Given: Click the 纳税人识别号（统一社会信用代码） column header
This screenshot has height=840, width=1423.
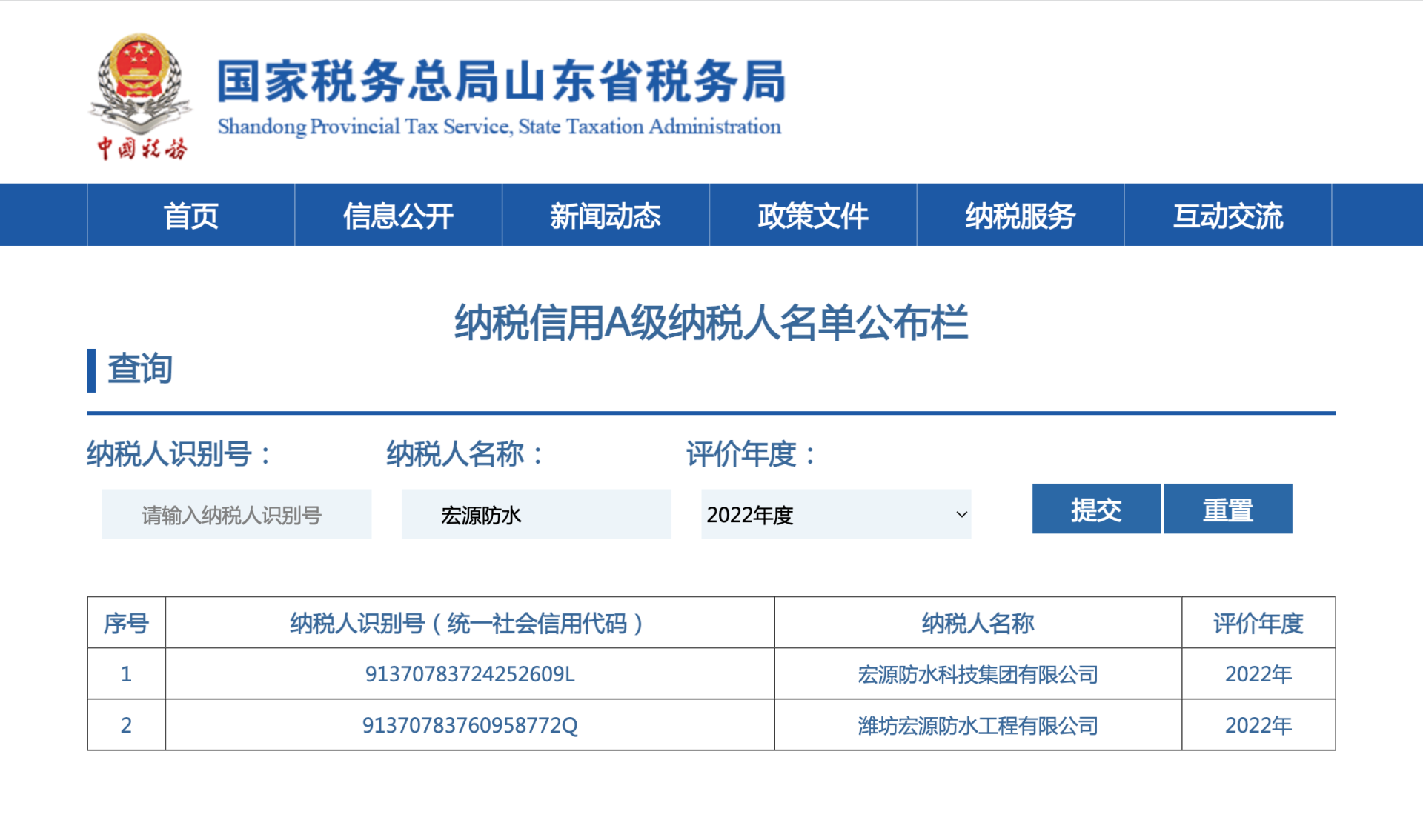Looking at the screenshot, I should pyautogui.click(x=470, y=623).
